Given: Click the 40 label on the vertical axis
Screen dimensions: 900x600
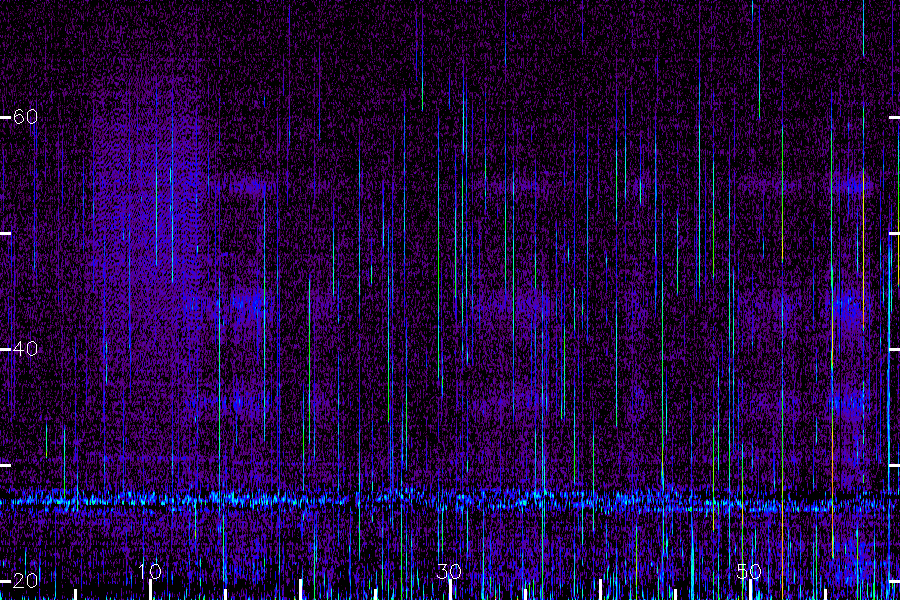Looking at the screenshot, I should 25,349.
